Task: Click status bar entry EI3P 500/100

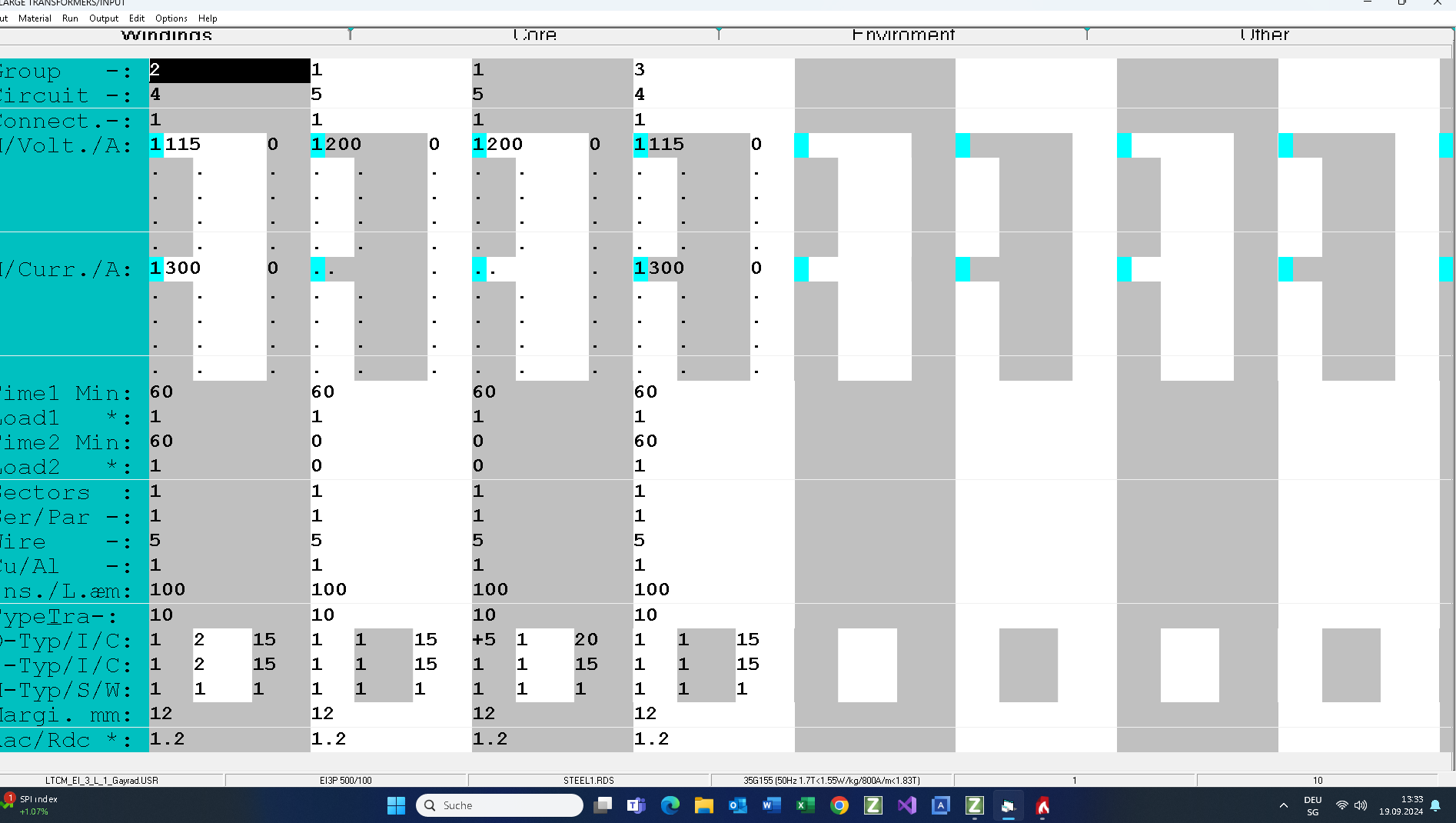Action: [346, 780]
